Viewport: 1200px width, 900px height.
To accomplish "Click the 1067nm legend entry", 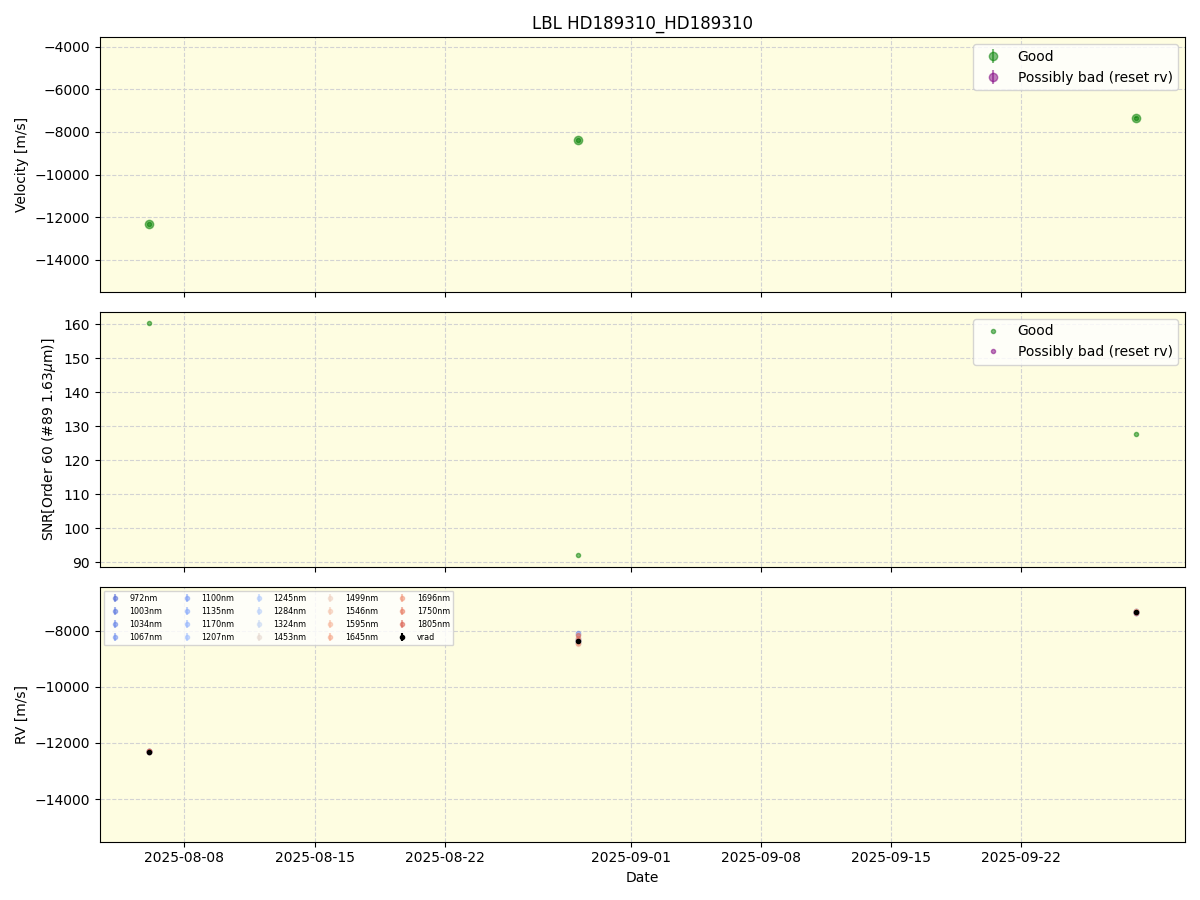I will click(145, 637).
